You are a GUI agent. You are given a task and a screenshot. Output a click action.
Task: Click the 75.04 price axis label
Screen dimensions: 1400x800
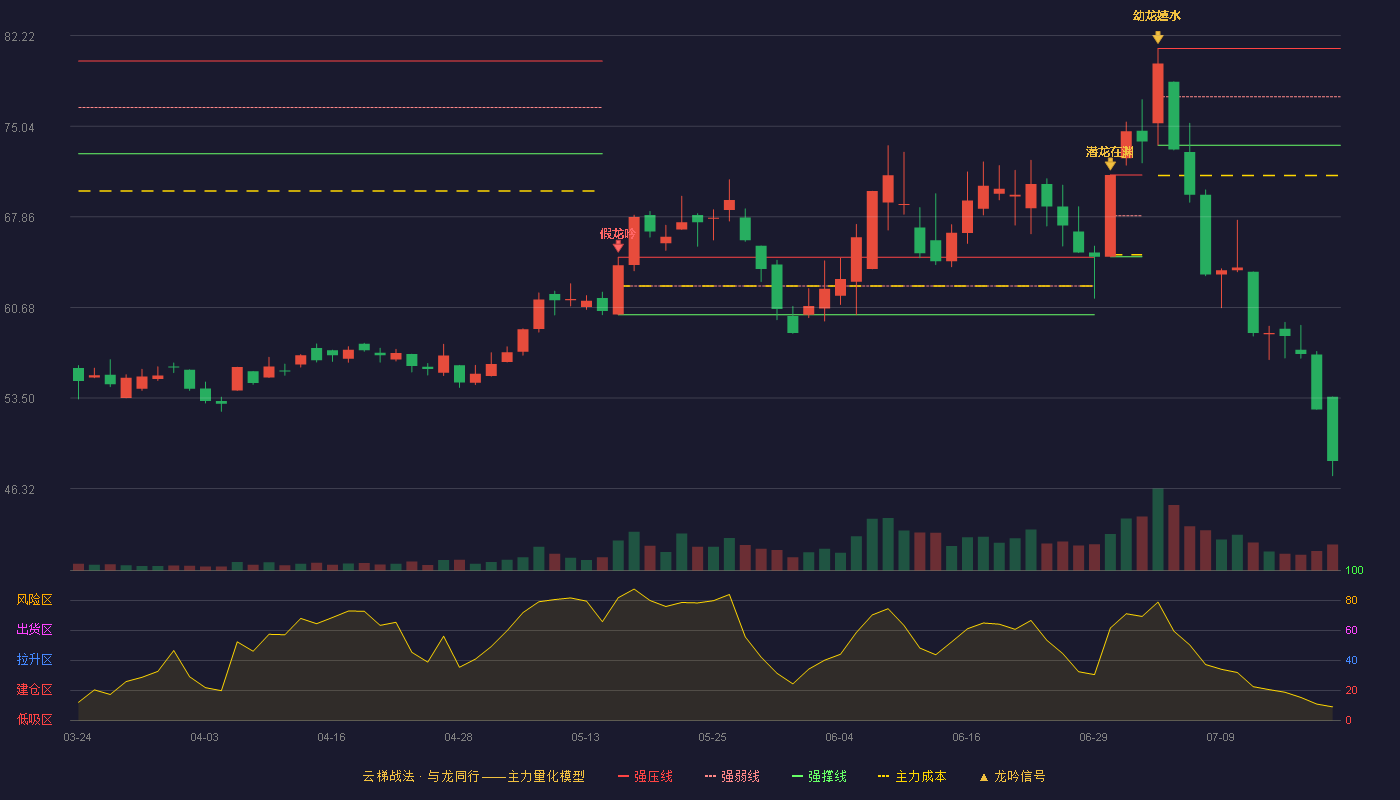pyautogui.click(x=19, y=127)
